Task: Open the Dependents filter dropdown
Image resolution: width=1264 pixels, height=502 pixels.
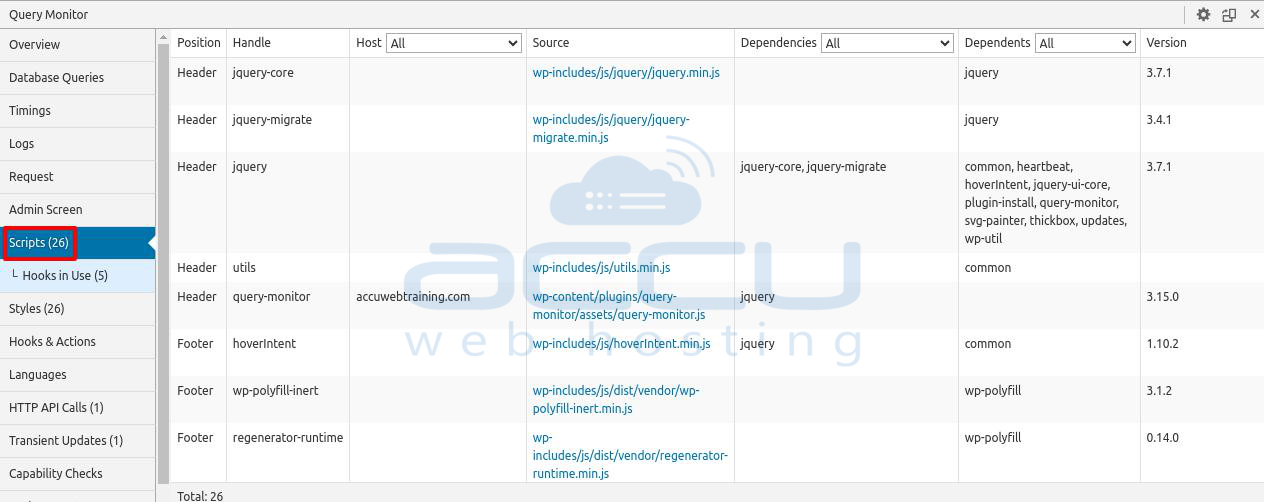Action: coord(1085,43)
